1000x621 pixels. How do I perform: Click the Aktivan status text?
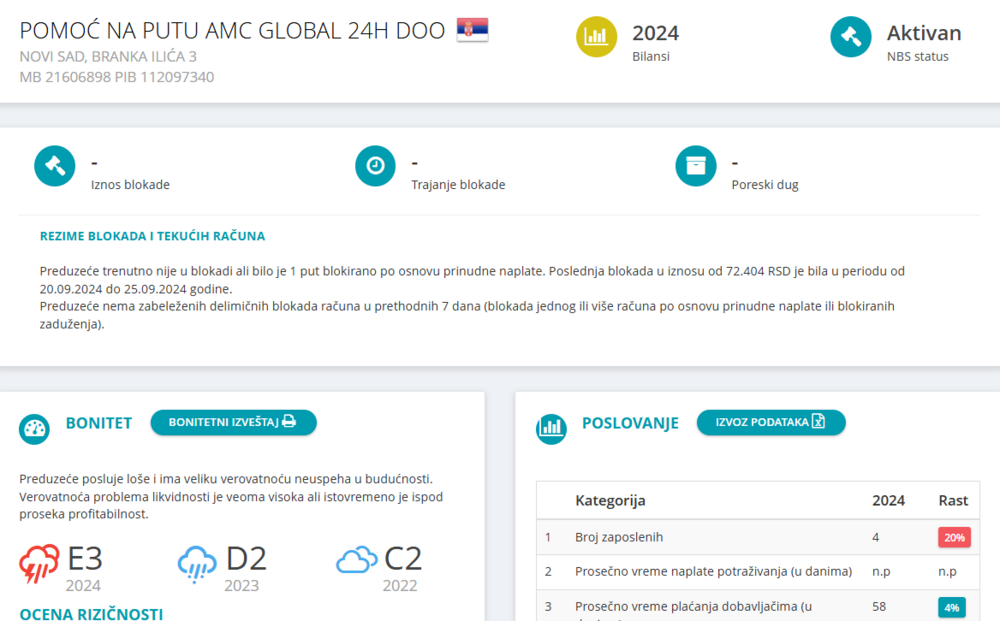(924, 33)
